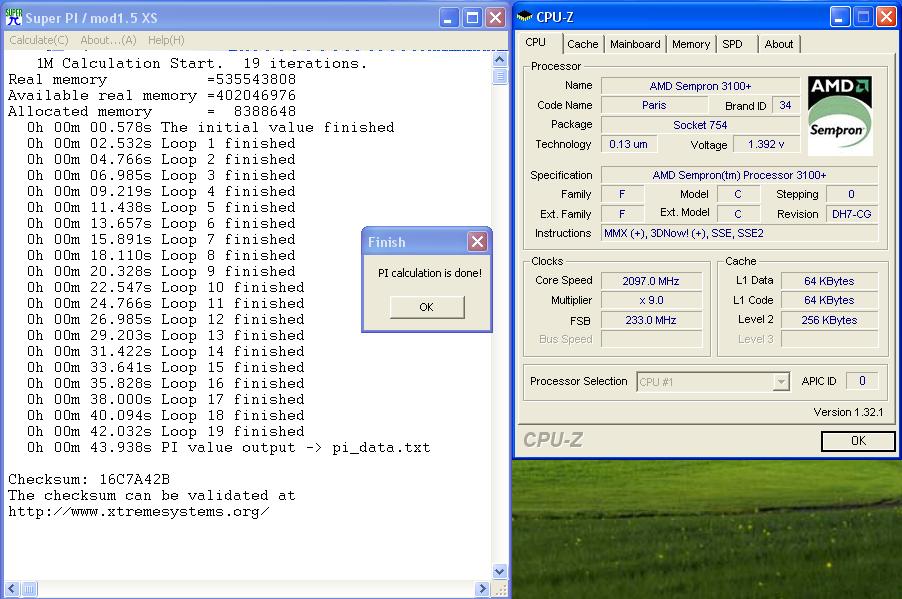Close the Finish dialog
This screenshot has height=599, width=902.
[x=477, y=242]
